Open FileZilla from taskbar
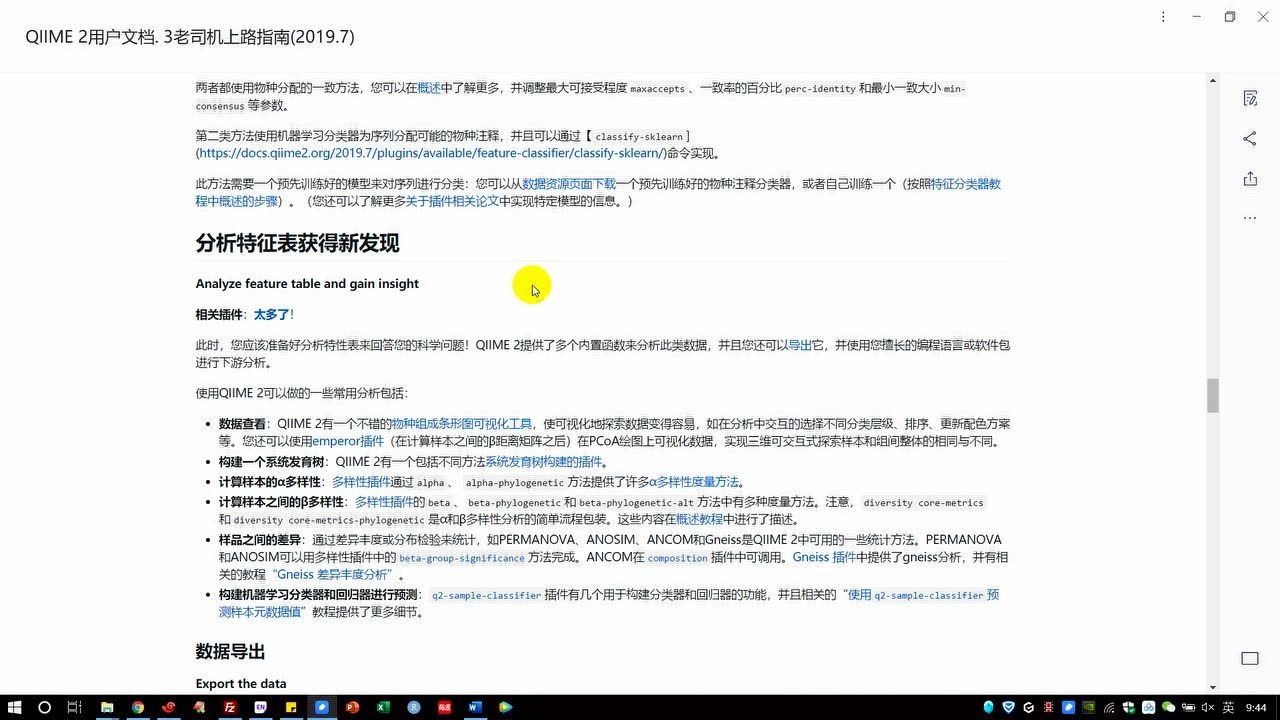This screenshot has width=1280, height=720. tap(230, 707)
